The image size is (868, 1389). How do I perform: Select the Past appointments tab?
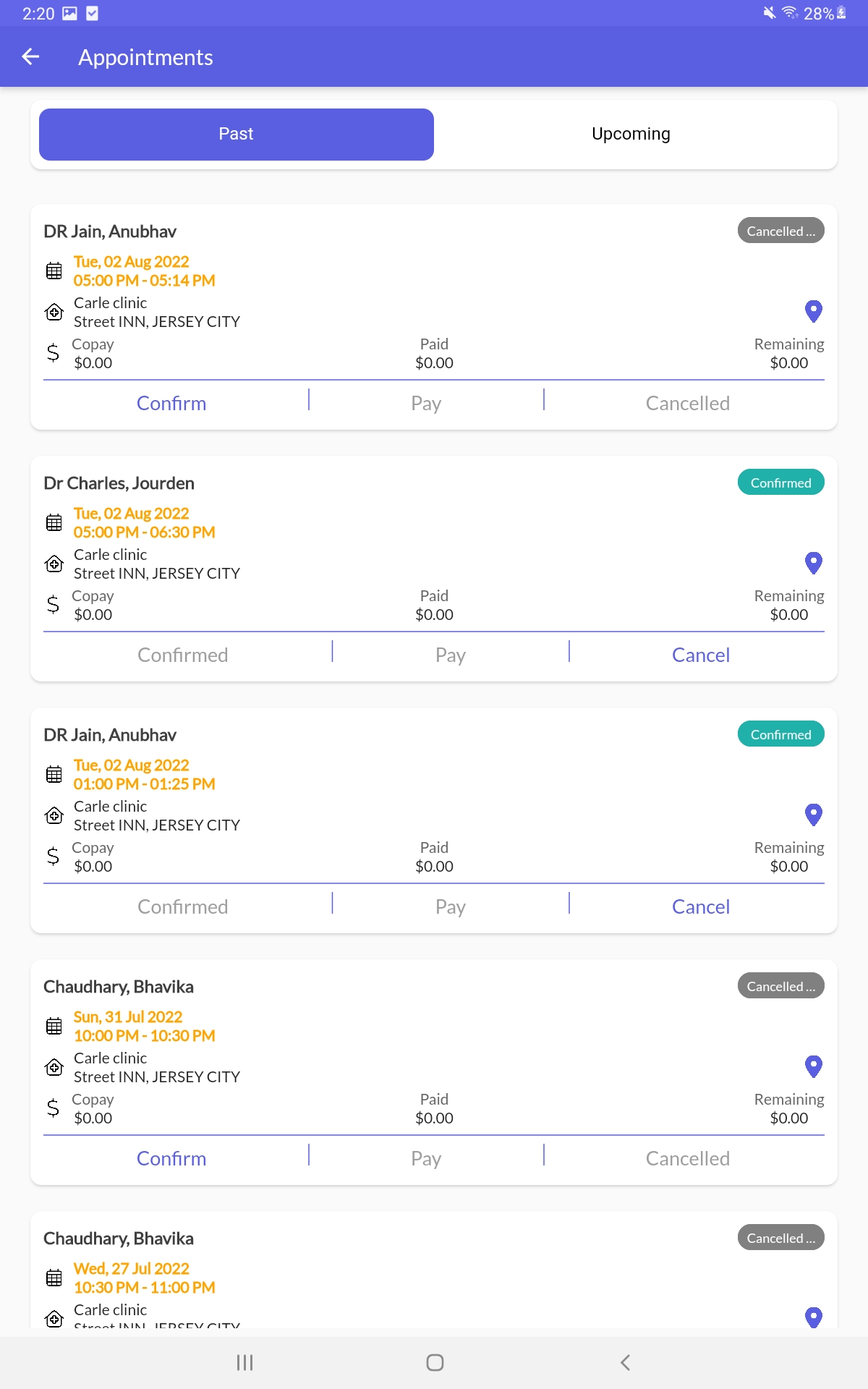click(237, 134)
